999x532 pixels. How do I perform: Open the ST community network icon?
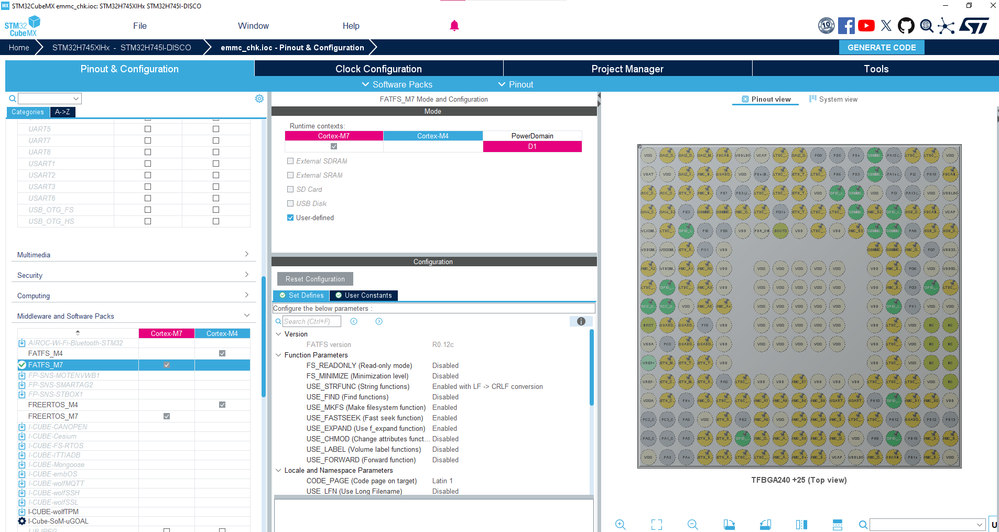click(x=946, y=25)
